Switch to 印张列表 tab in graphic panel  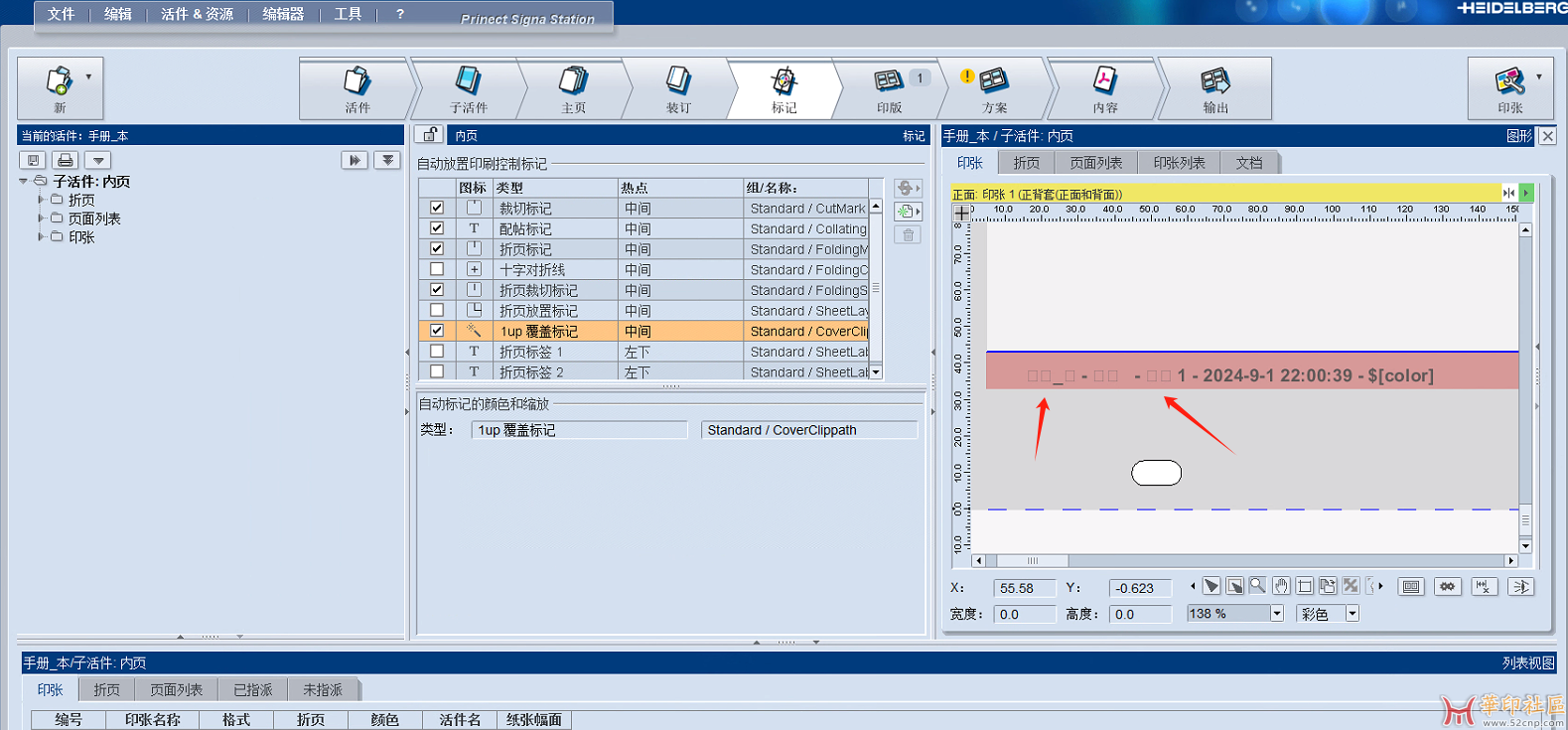click(1179, 163)
